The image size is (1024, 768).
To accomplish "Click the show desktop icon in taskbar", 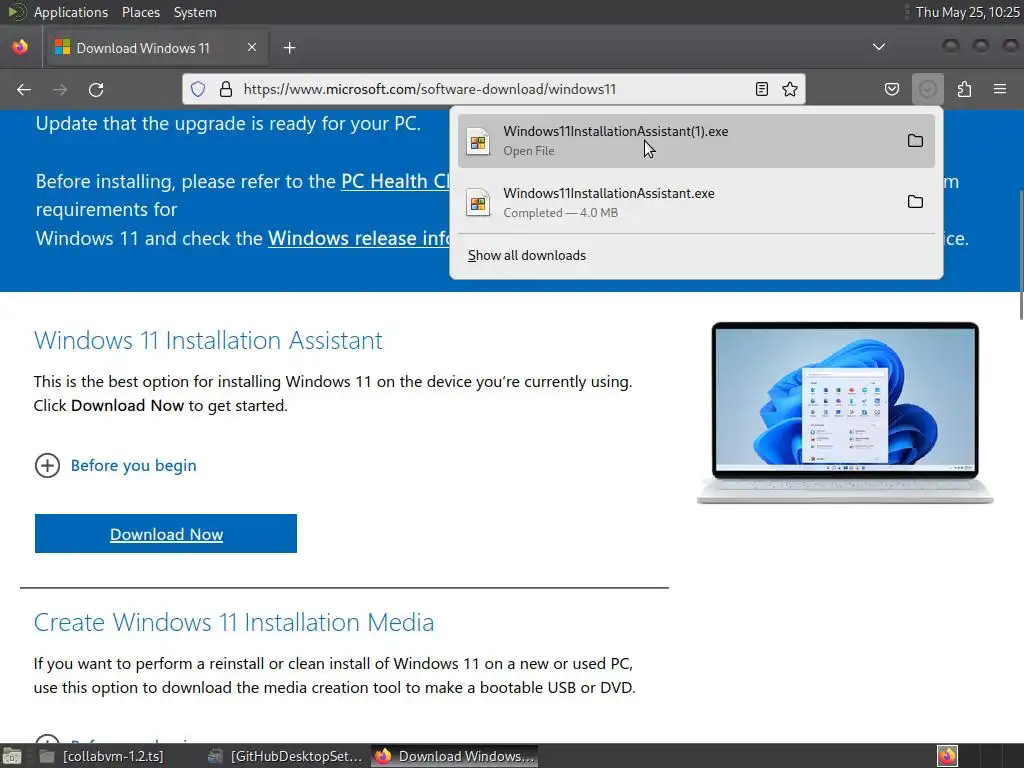I will click(x=12, y=756).
